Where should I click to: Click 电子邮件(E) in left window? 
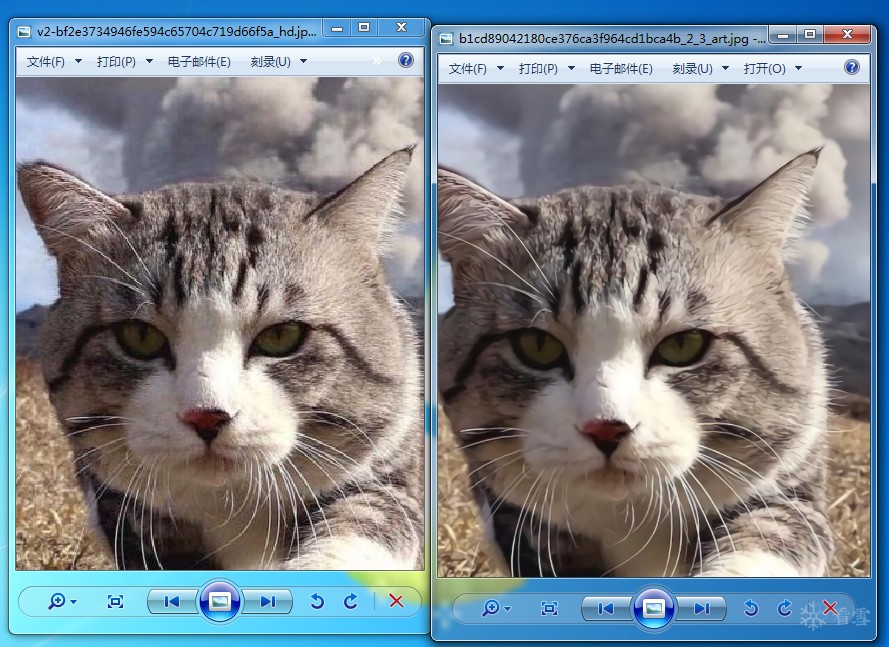[x=199, y=61]
